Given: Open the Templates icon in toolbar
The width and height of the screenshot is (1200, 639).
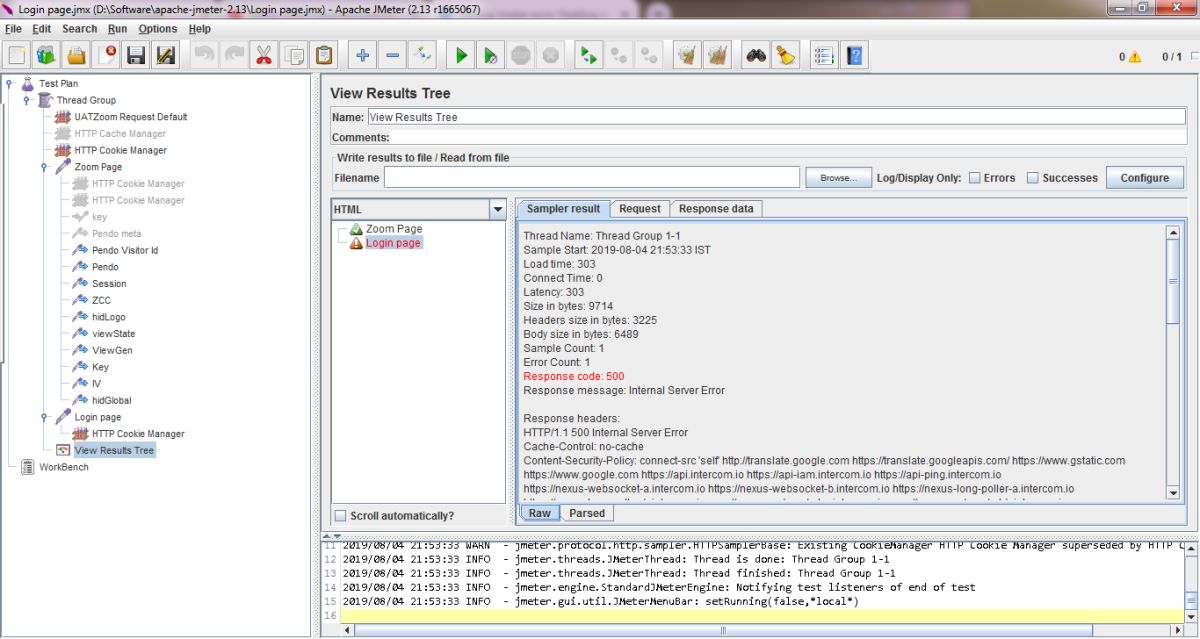Looking at the screenshot, I should tap(47, 55).
